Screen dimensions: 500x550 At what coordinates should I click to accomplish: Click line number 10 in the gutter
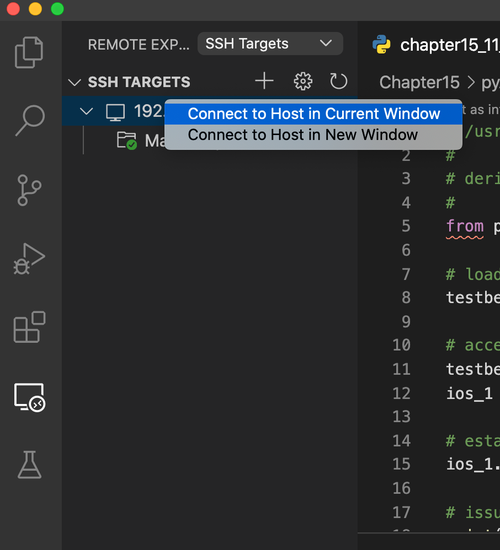point(401,345)
